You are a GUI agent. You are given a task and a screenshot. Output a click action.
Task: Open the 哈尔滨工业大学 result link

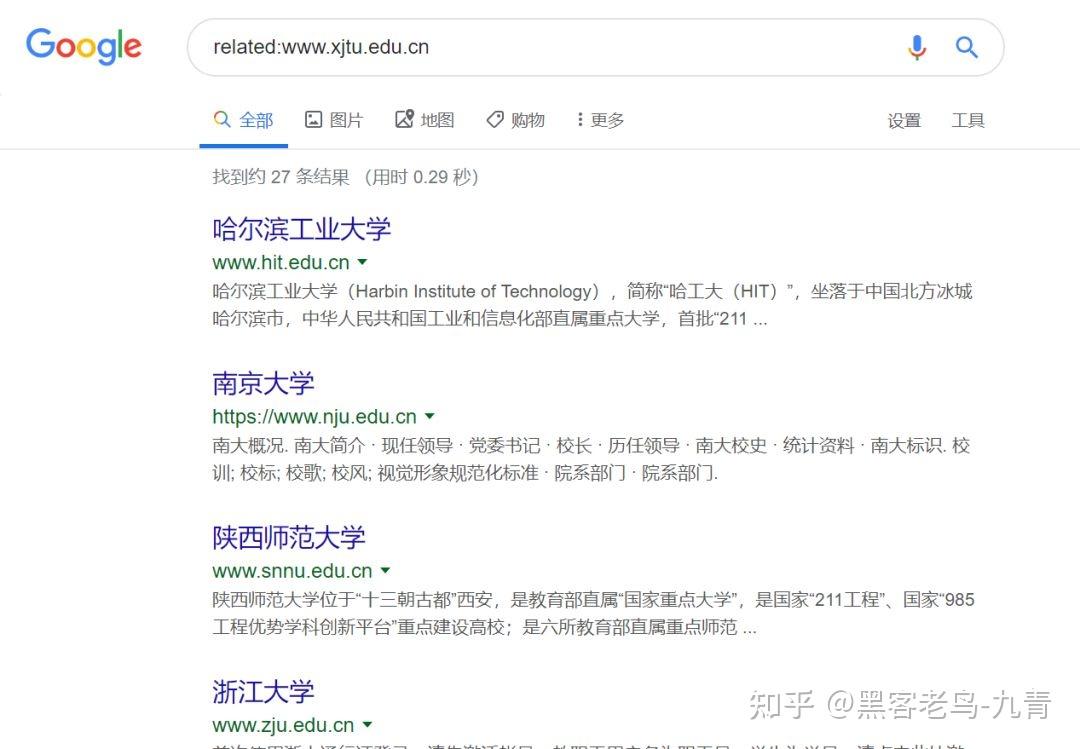click(x=300, y=229)
